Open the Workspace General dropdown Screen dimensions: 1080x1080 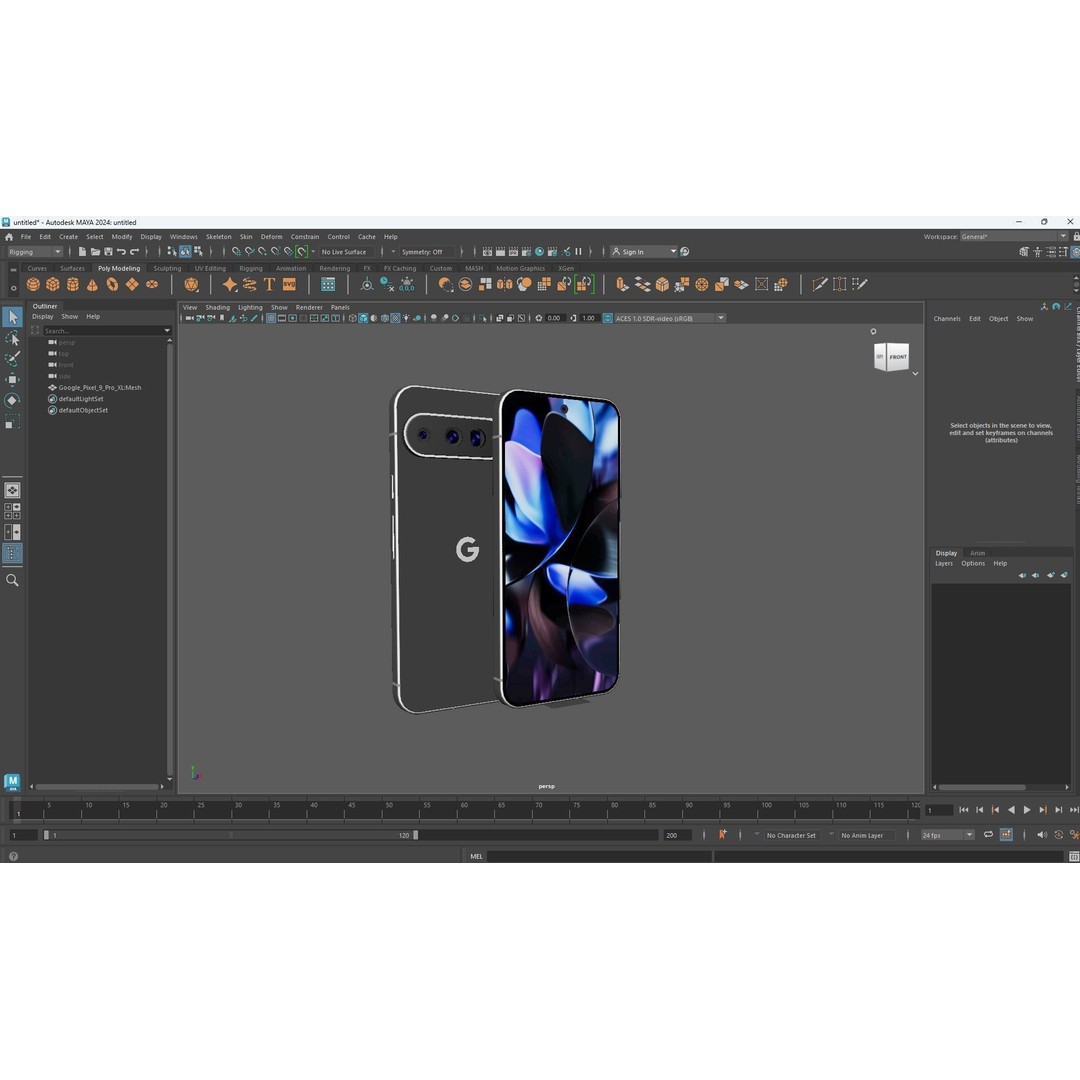point(1014,236)
